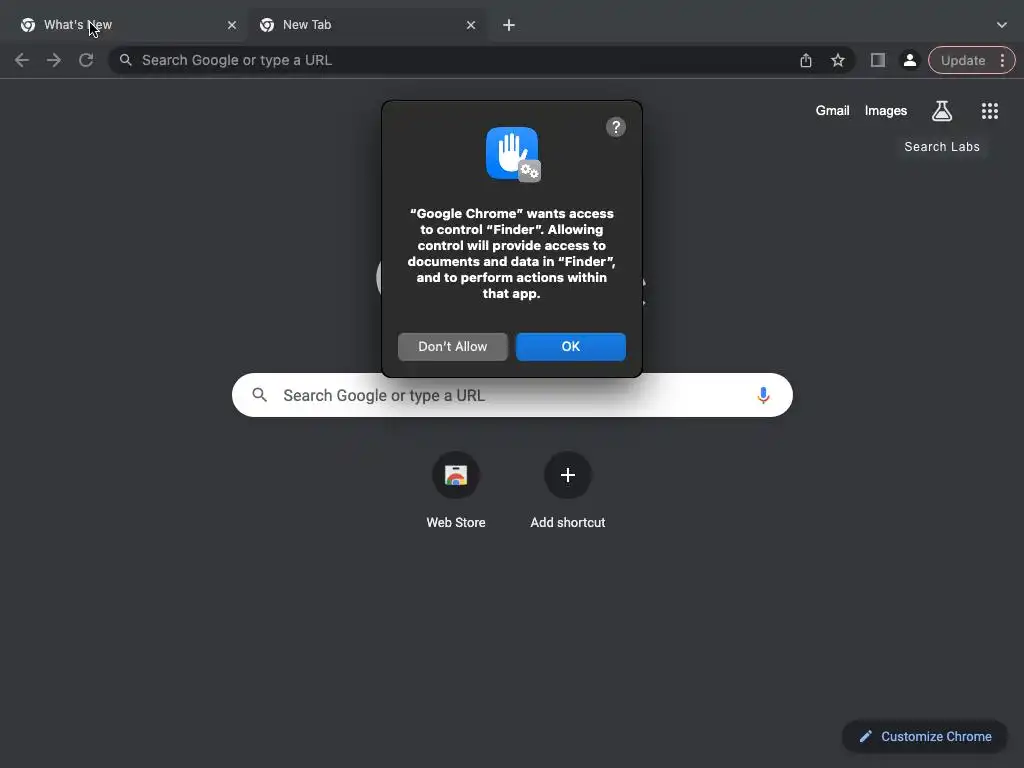This screenshot has height=768, width=1024.
Task: Click the magnifier icon in Google search box
Action: click(259, 395)
